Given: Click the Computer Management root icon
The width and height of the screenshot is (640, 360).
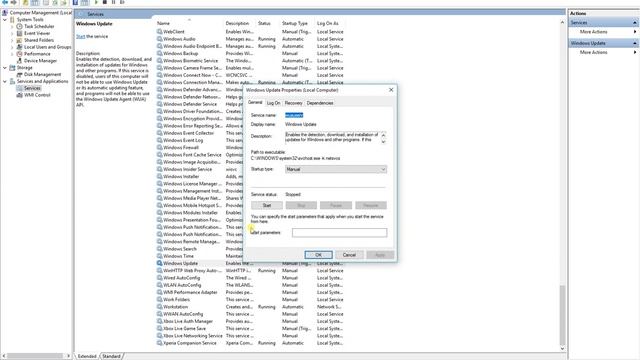Looking at the screenshot, I should (x=5, y=13).
